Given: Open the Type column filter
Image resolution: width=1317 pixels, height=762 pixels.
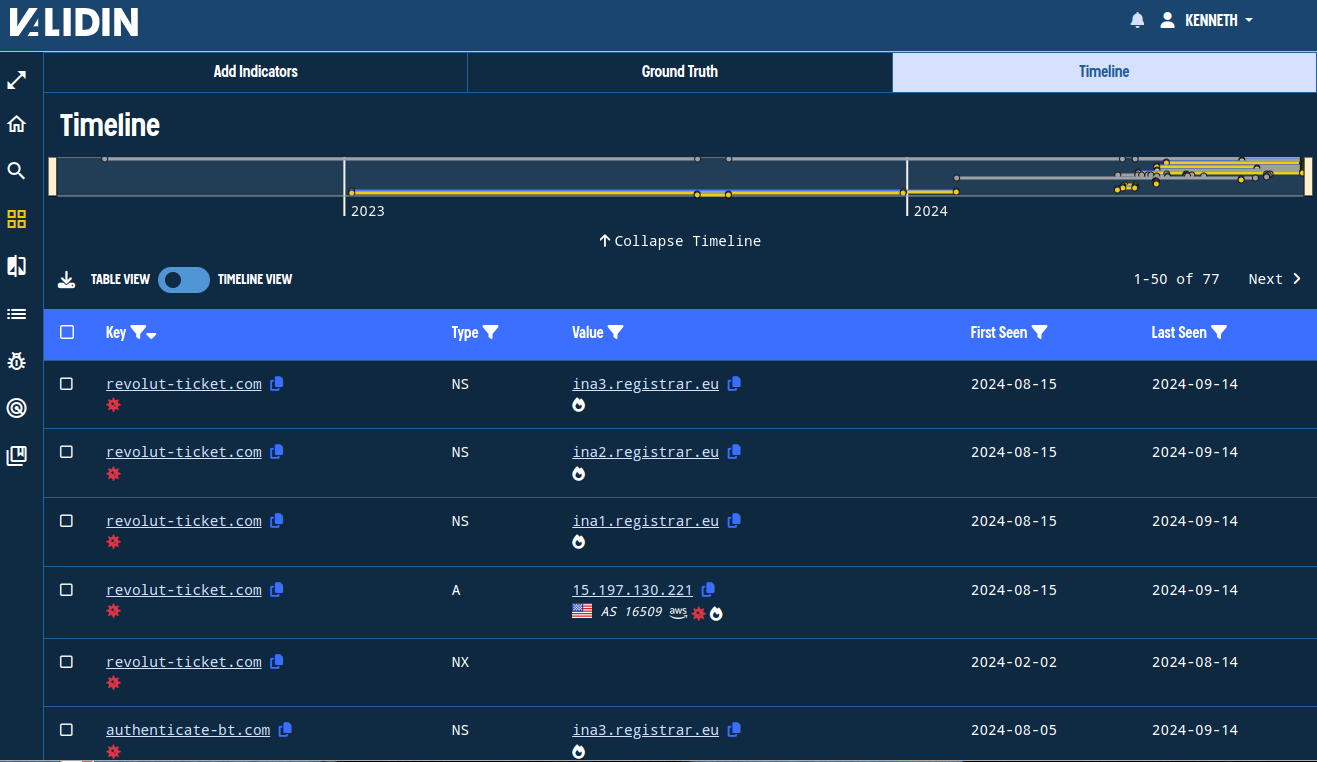Looking at the screenshot, I should point(490,332).
